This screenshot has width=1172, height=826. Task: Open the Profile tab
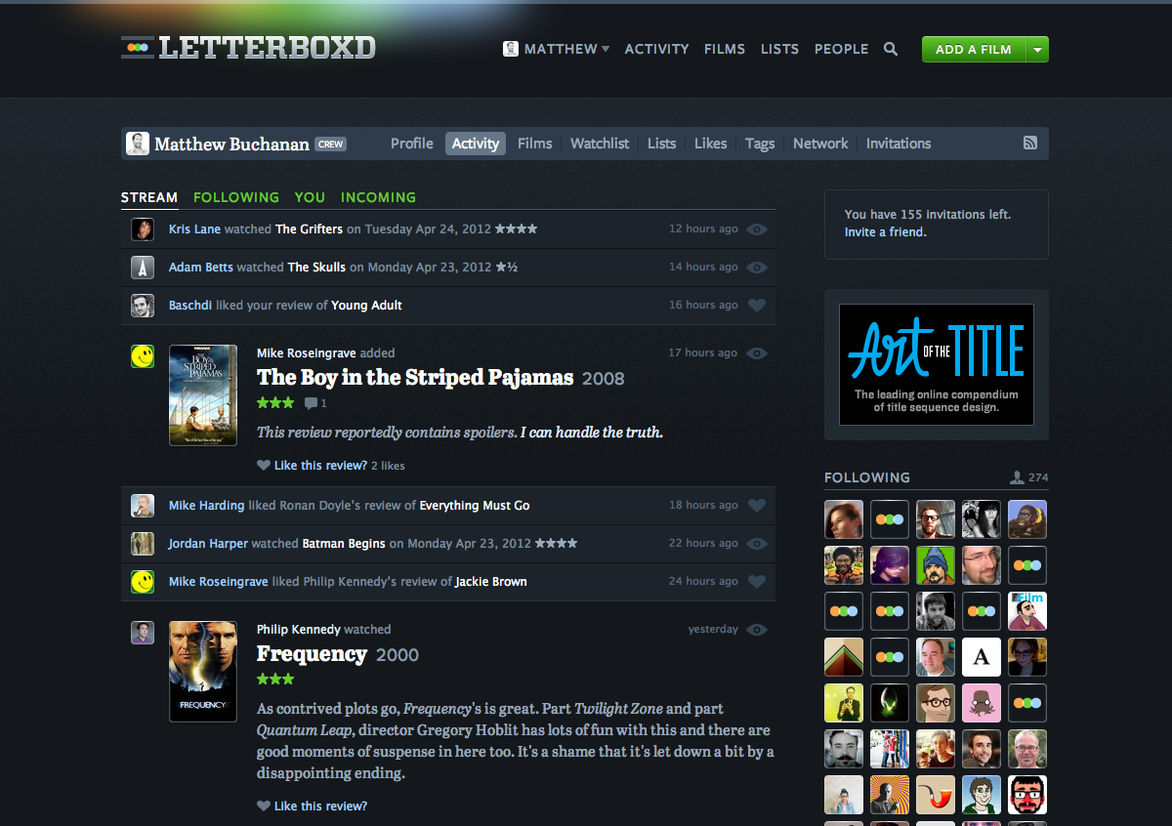coord(412,144)
